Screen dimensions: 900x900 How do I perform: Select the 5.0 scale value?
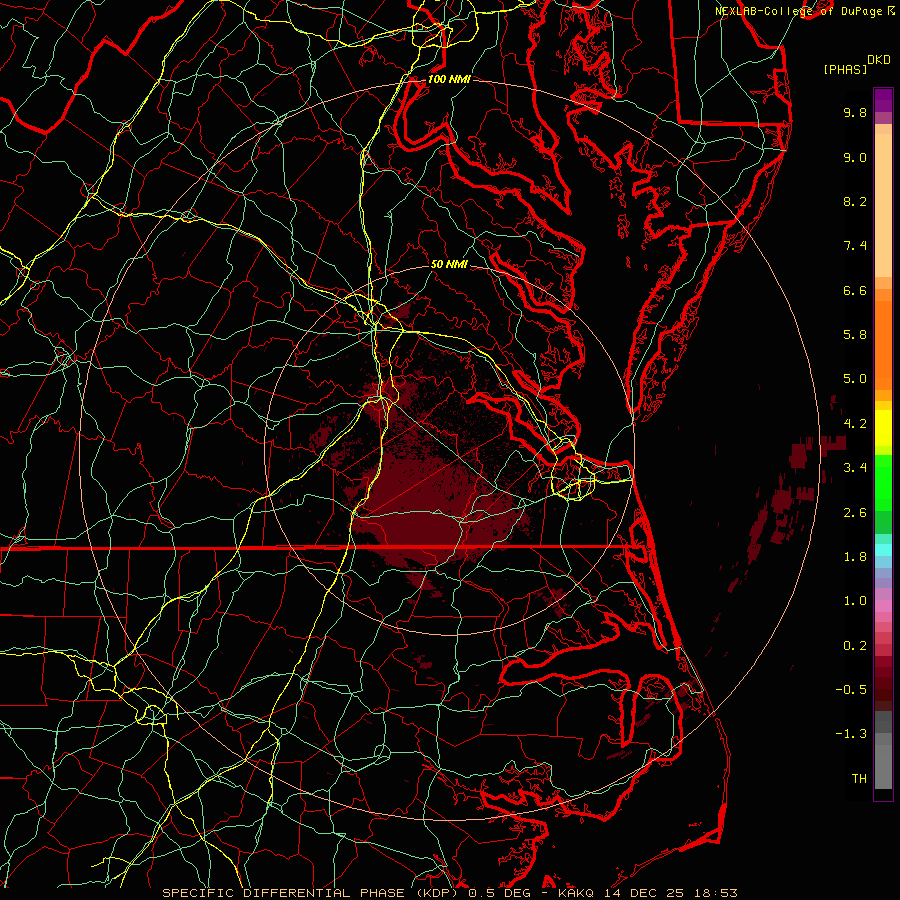click(855, 379)
